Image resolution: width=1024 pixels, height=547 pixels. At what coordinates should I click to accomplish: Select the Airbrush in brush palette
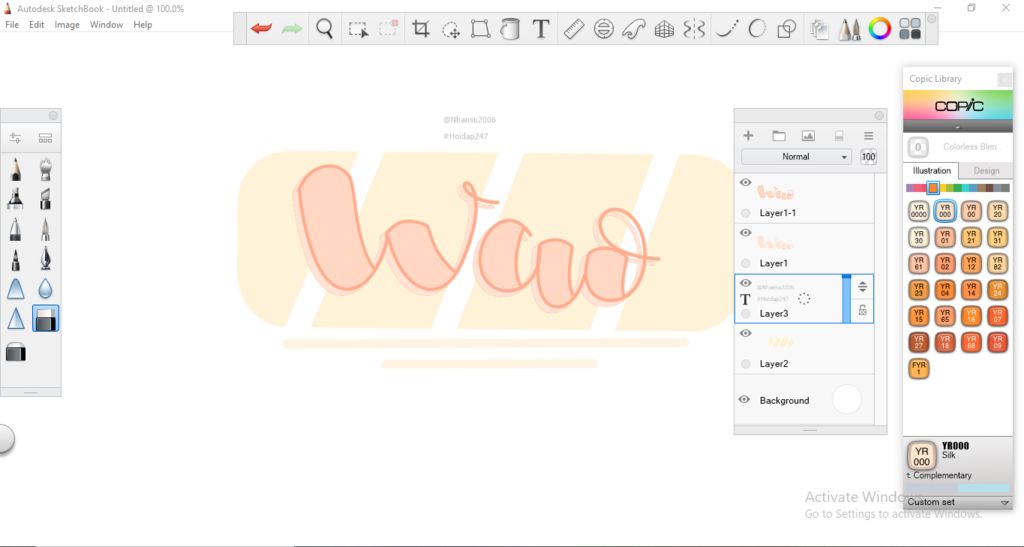pyautogui.click(x=45, y=169)
